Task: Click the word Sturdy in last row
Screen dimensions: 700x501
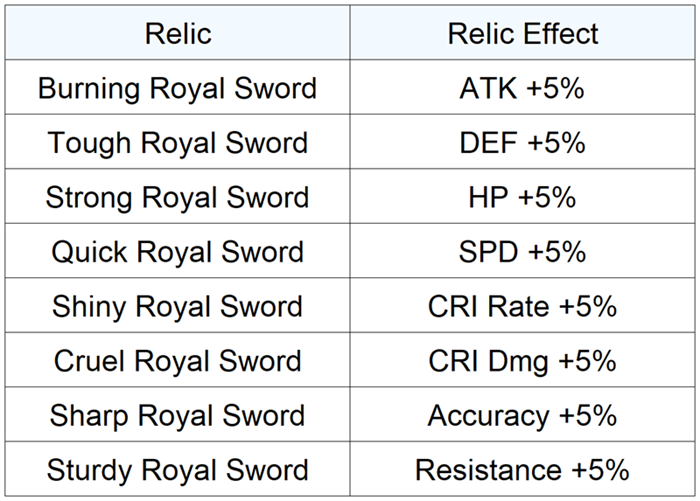Action: click(x=90, y=469)
